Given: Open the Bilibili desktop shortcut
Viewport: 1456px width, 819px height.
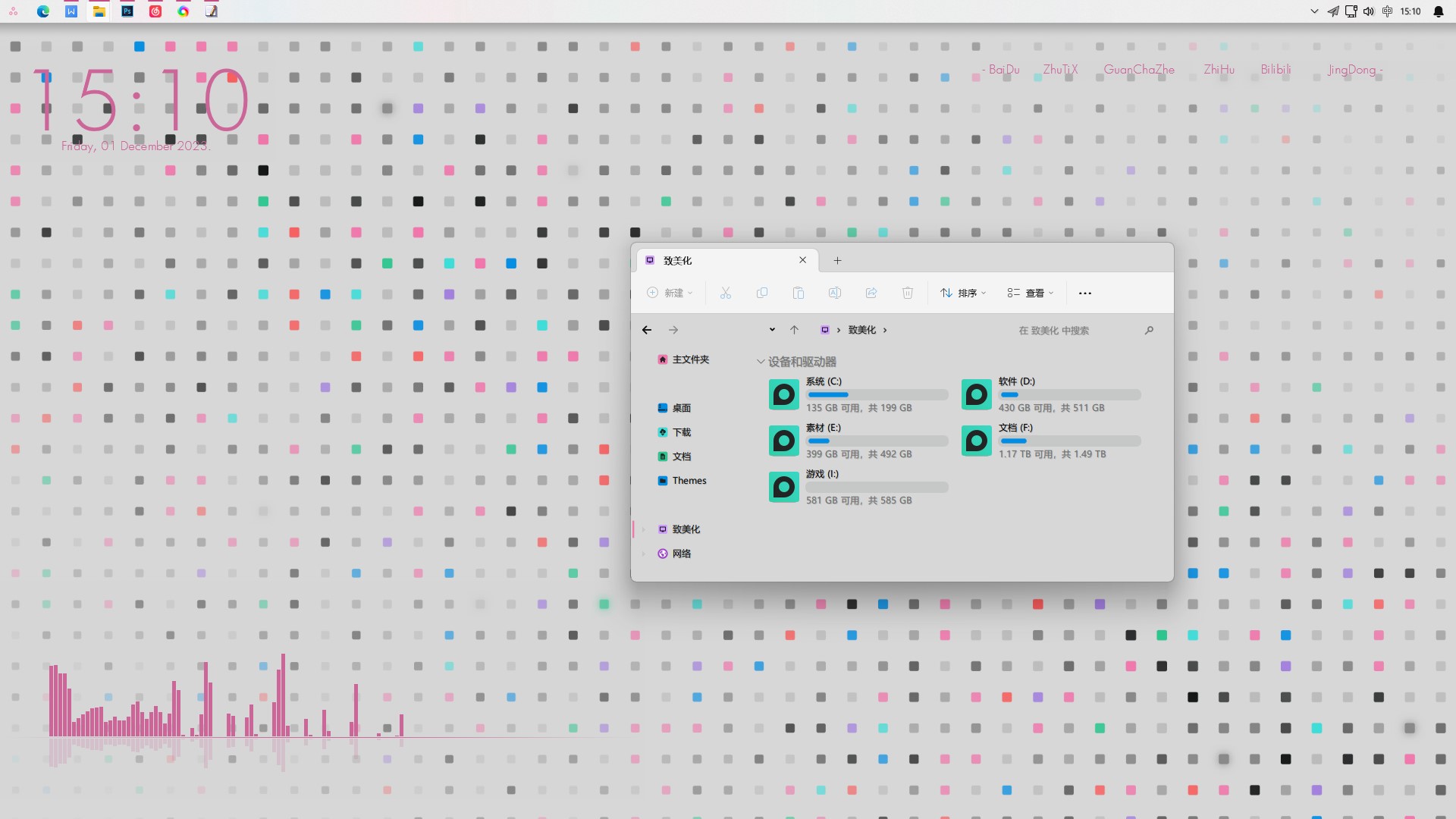Looking at the screenshot, I should pos(1275,69).
